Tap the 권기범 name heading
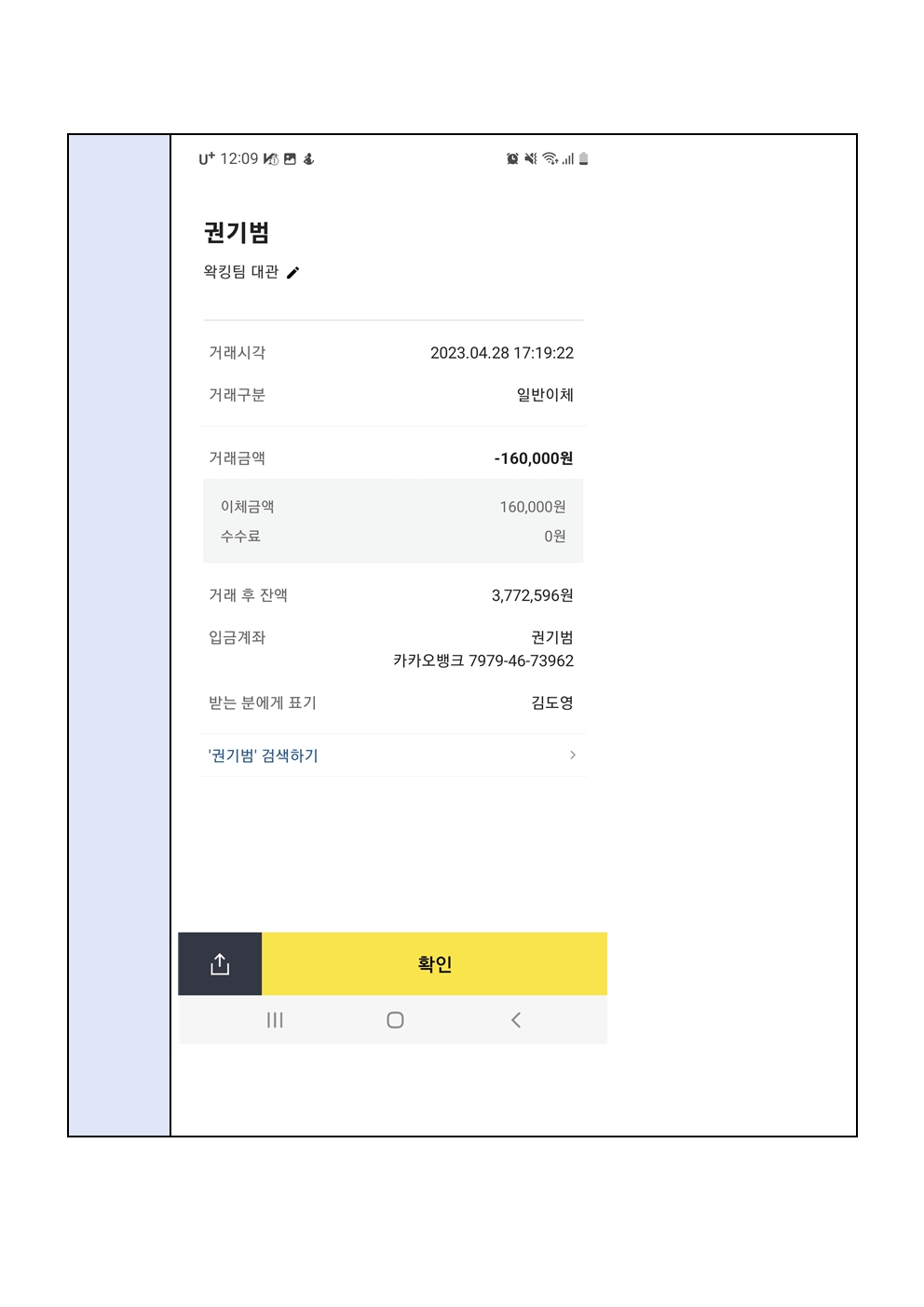The image size is (924, 1307). coord(237,232)
